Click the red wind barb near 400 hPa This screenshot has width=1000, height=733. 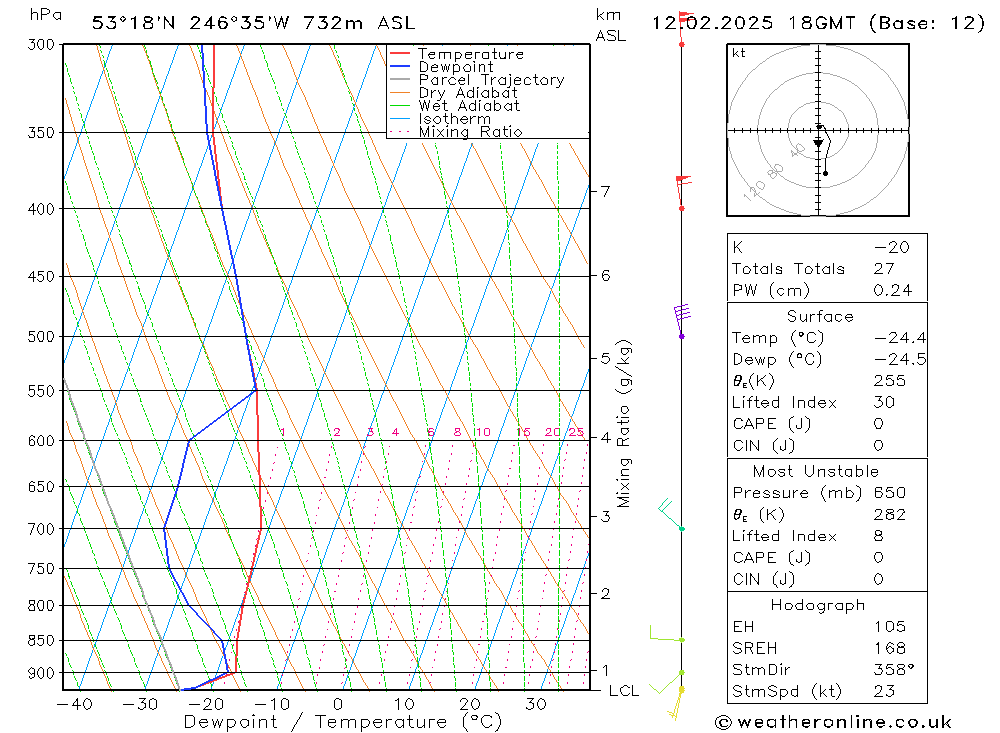click(x=683, y=193)
